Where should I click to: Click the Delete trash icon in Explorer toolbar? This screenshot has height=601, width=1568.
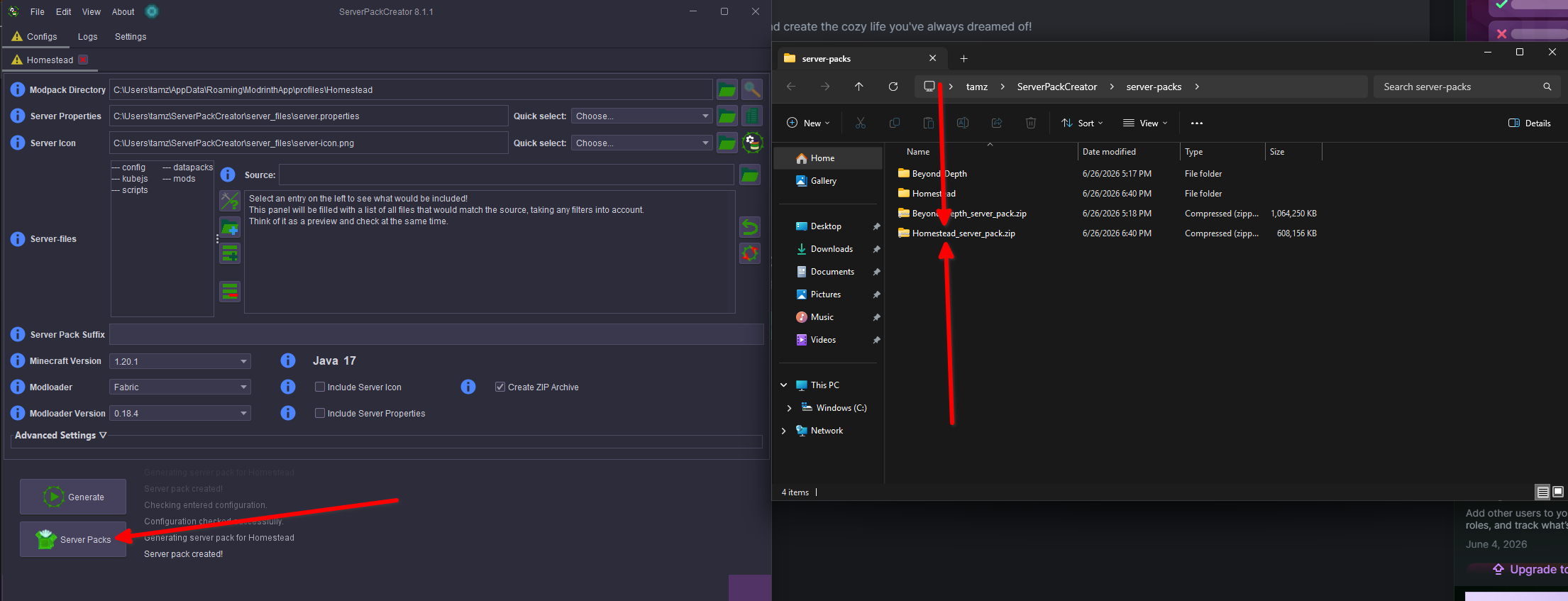tap(1031, 123)
